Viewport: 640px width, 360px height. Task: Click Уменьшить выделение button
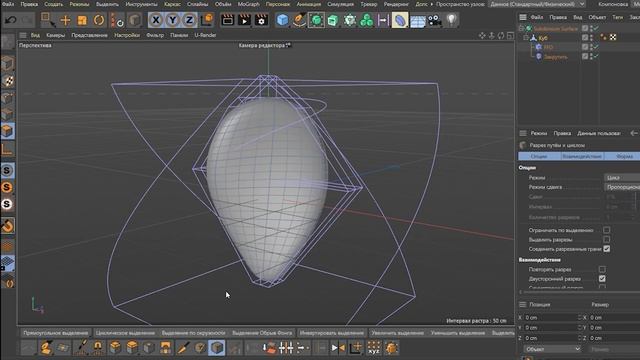click(458, 333)
